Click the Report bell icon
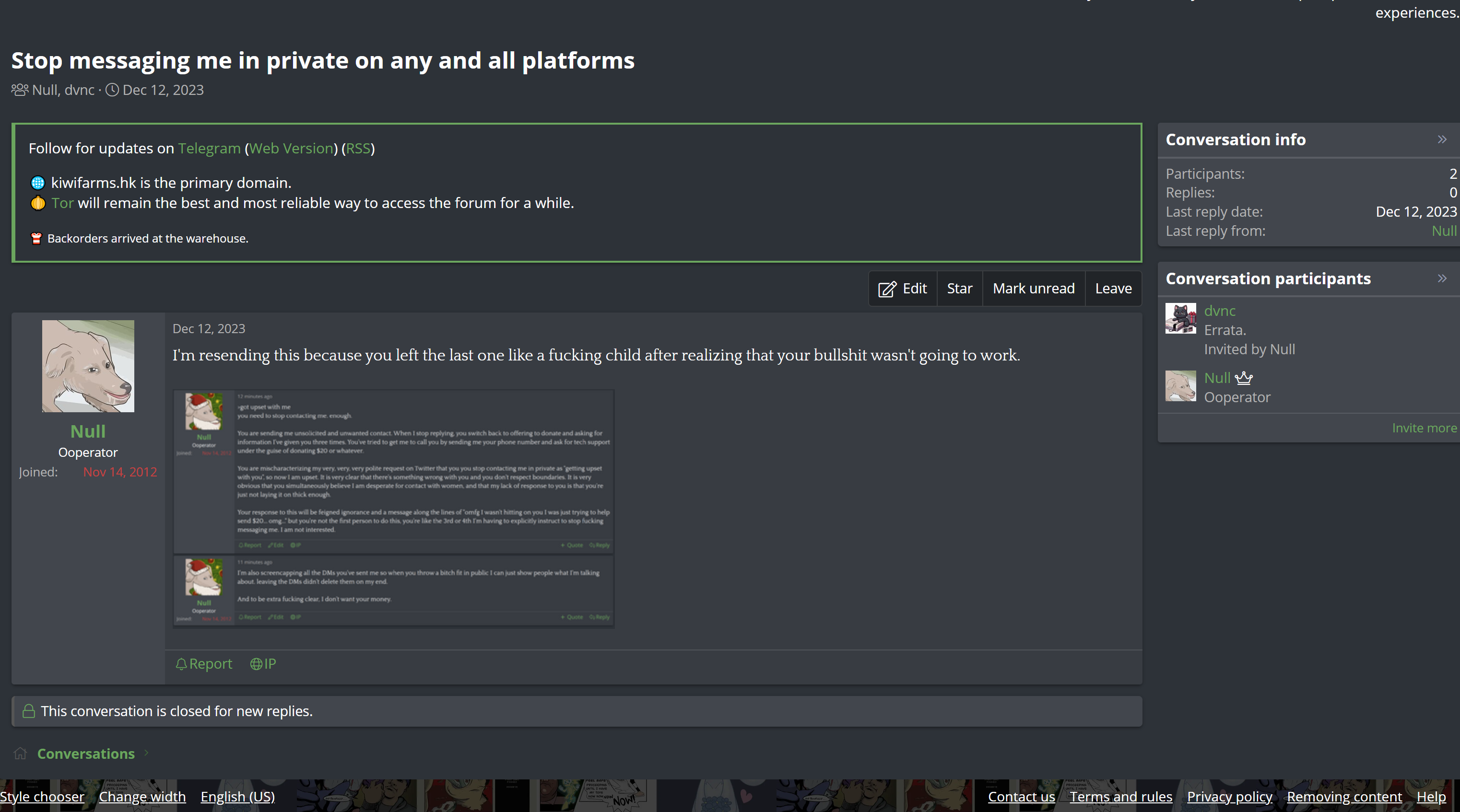This screenshot has width=1460, height=812. 181,663
